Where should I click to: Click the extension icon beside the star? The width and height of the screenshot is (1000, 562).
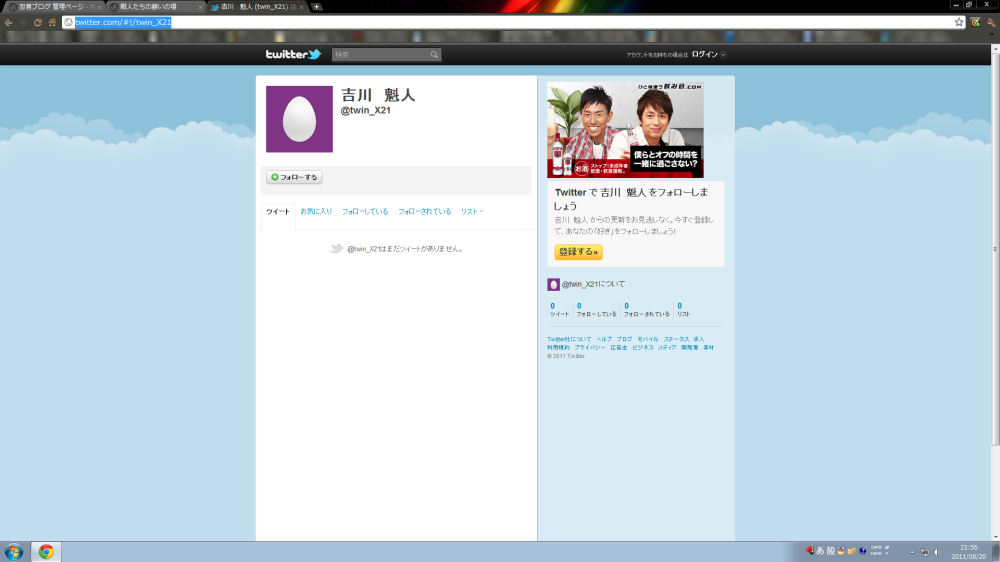coord(975,22)
